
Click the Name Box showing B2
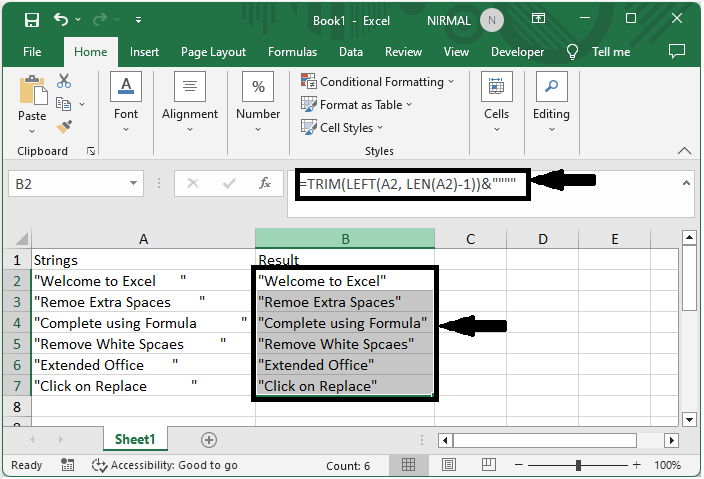[x=67, y=184]
